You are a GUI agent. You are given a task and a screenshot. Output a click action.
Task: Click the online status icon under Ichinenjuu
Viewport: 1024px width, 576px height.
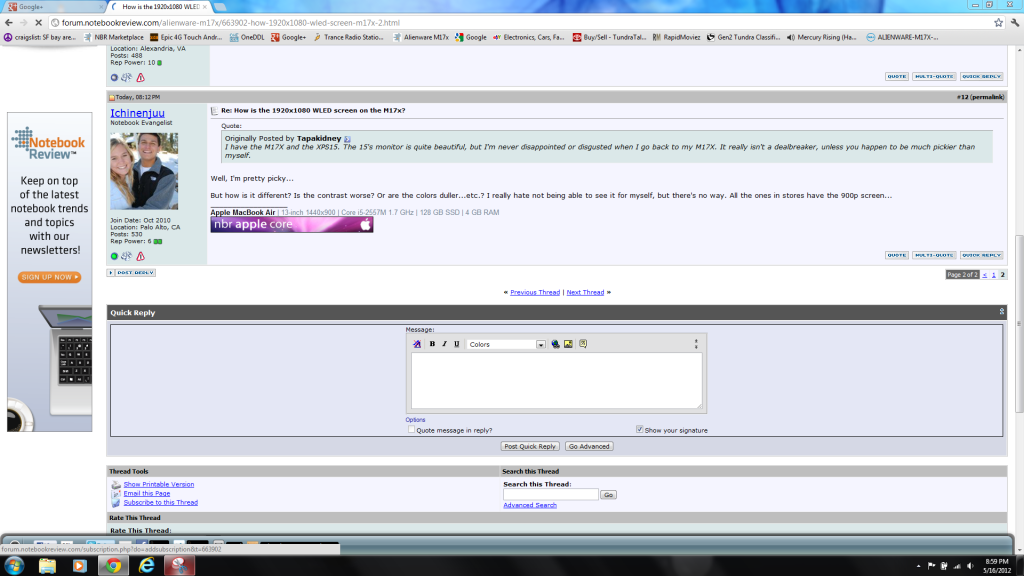114,257
